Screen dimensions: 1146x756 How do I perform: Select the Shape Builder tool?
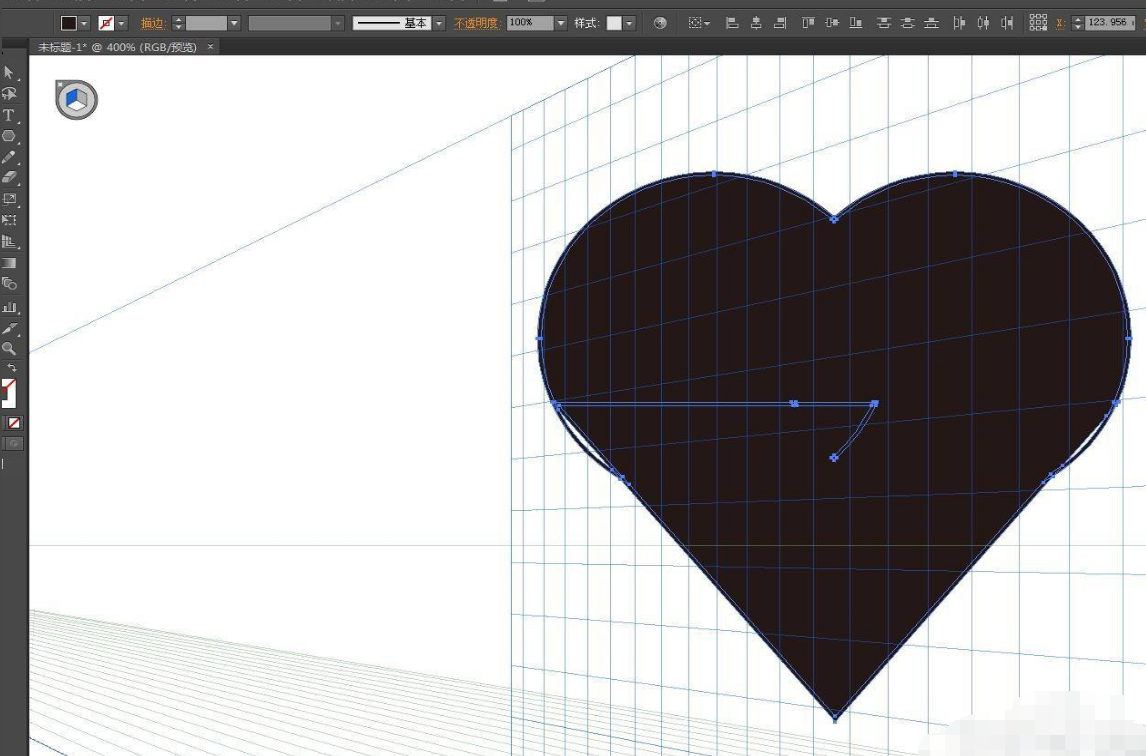(x=9, y=284)
